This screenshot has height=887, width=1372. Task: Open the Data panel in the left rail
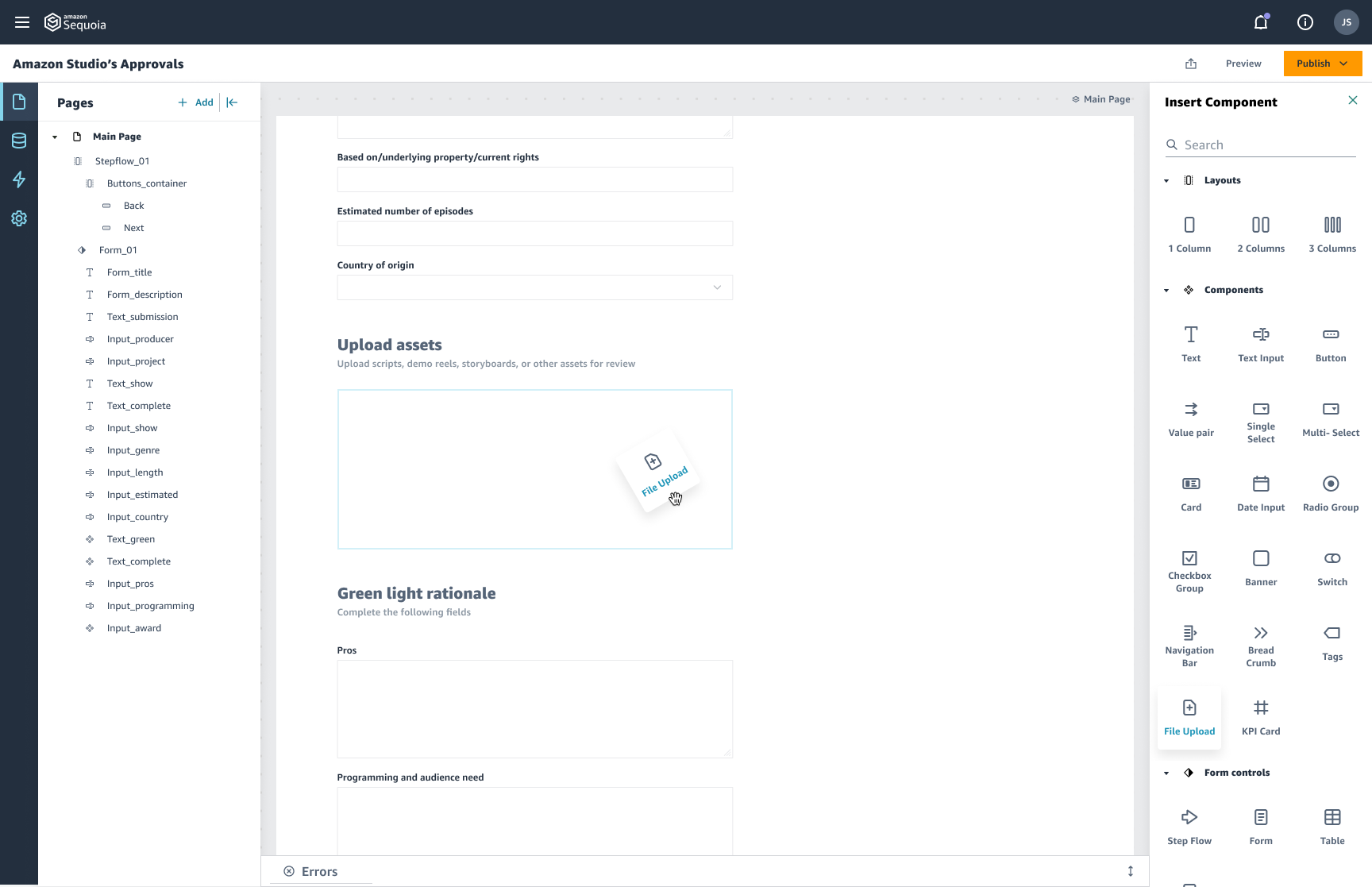(x=19, y=141)
